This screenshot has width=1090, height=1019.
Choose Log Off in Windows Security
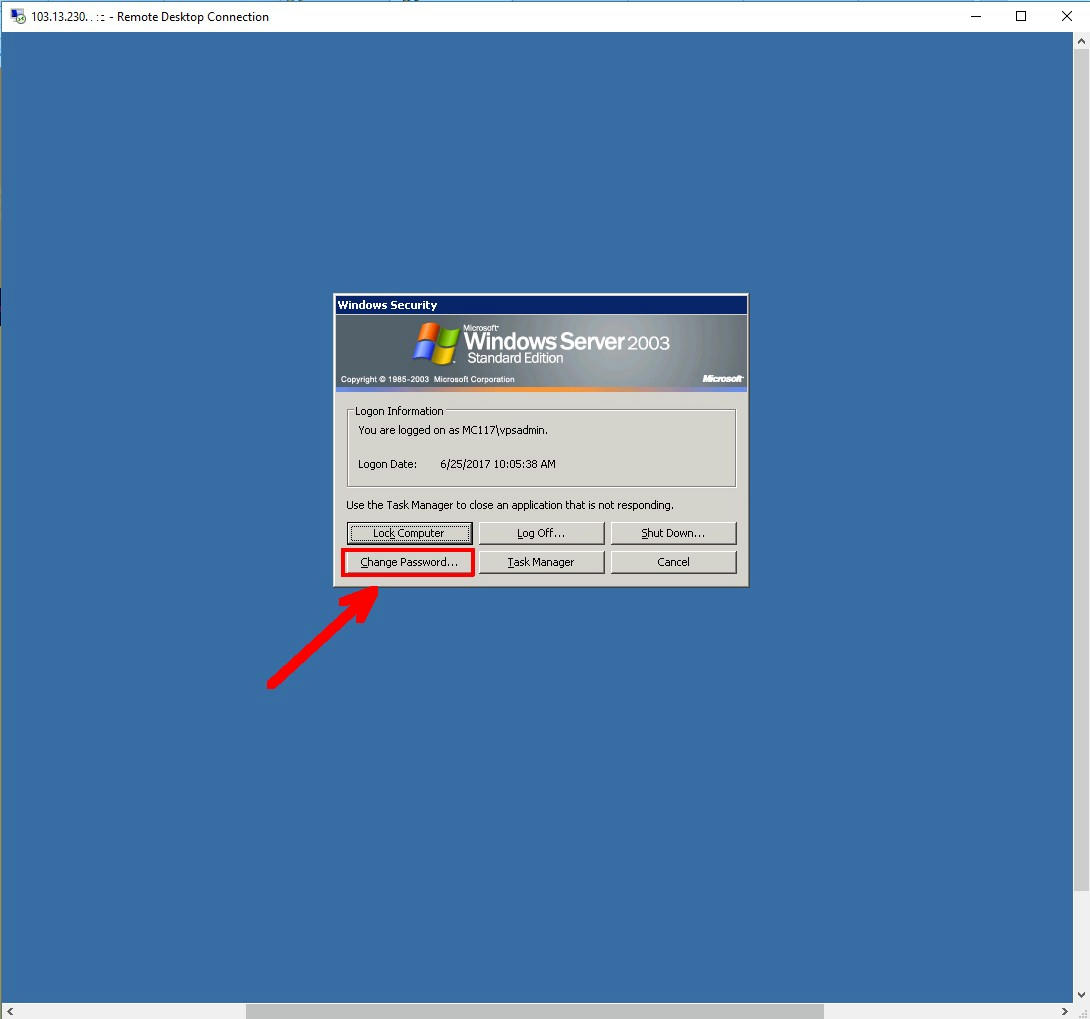[541, 533]
